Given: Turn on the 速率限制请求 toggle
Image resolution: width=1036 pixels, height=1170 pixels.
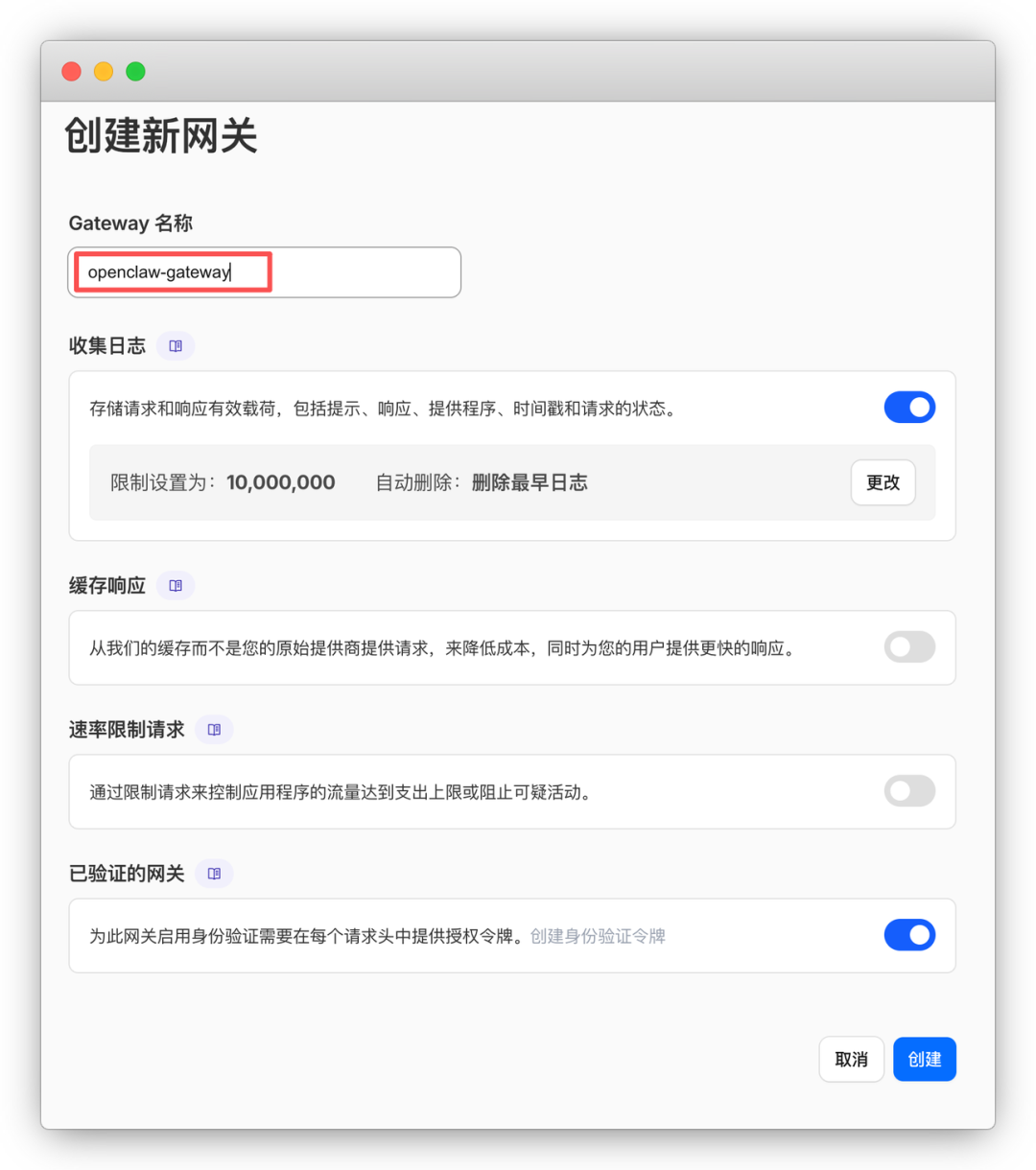Looking at the screenshot, I should (908, 791).
